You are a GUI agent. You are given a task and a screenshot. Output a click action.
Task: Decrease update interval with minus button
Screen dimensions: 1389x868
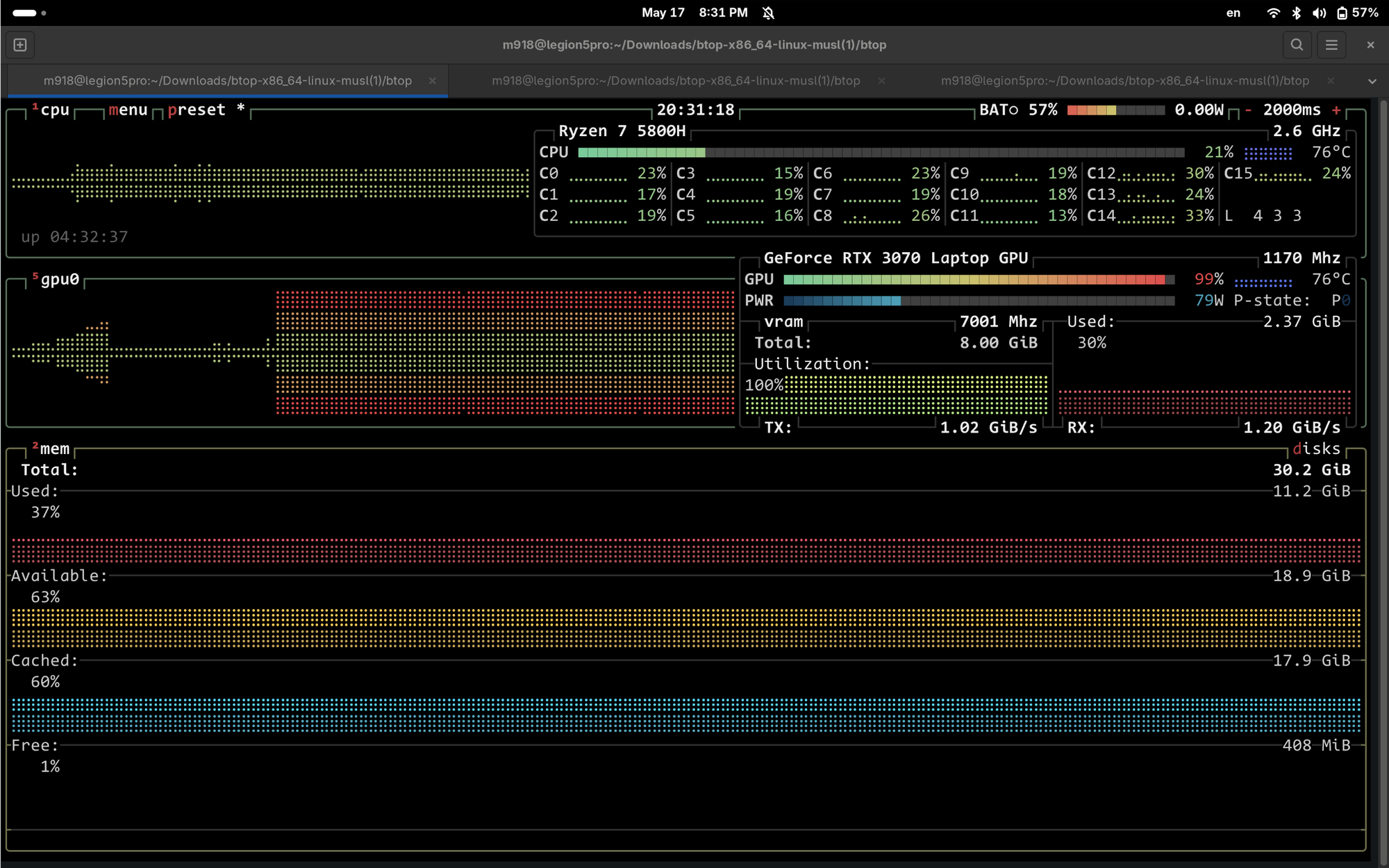click(x=1248, y=110)
